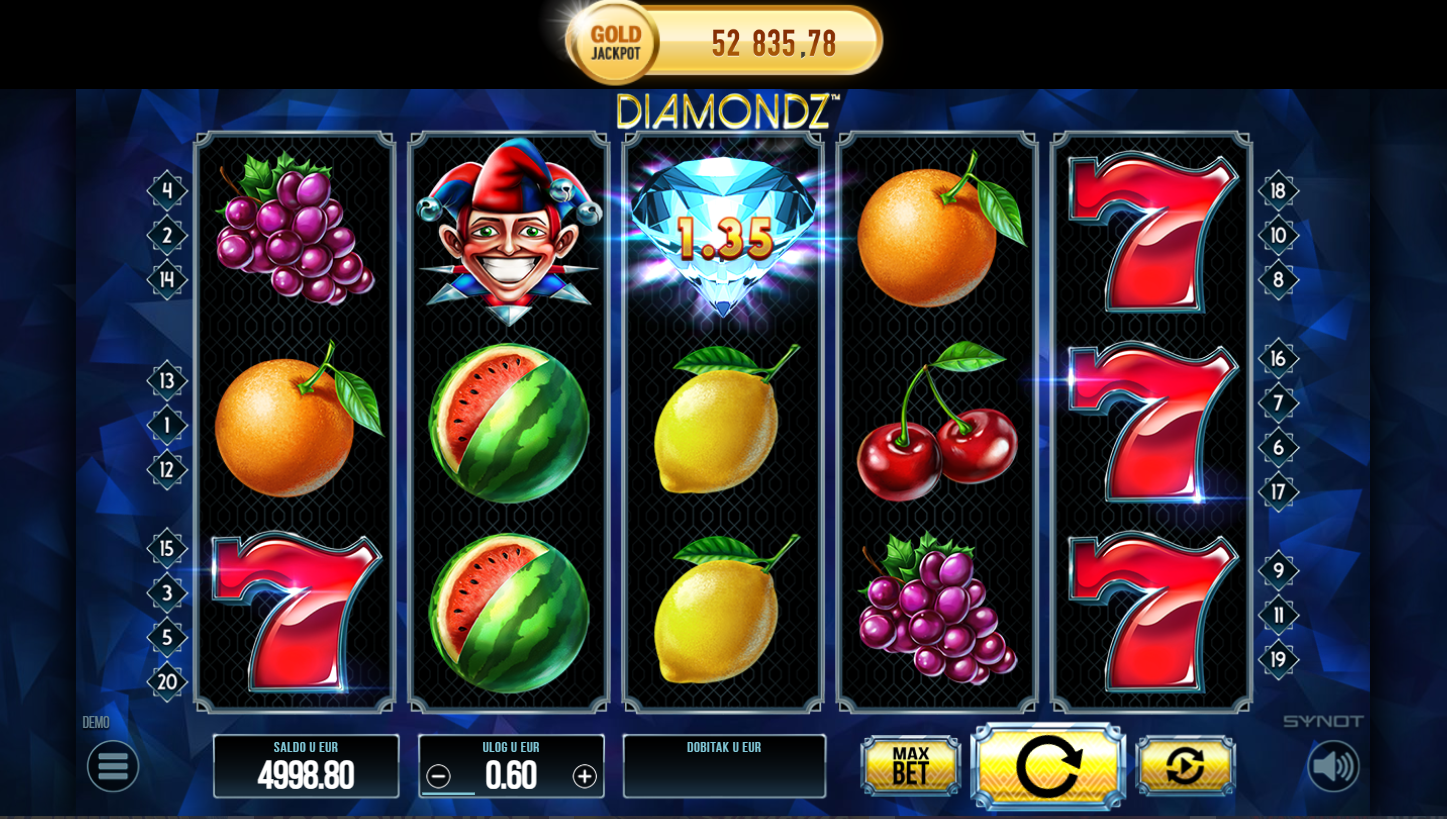Viewport: 1447px width, 819px height.
Task: Select payline number 19 marker
Action: click(x=1278, y=659)
